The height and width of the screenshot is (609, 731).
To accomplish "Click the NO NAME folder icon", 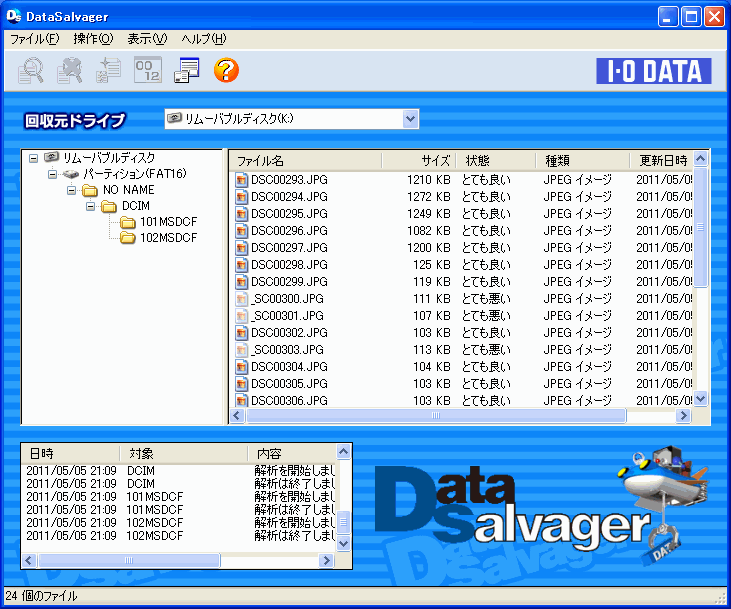I will click(90, 190).
